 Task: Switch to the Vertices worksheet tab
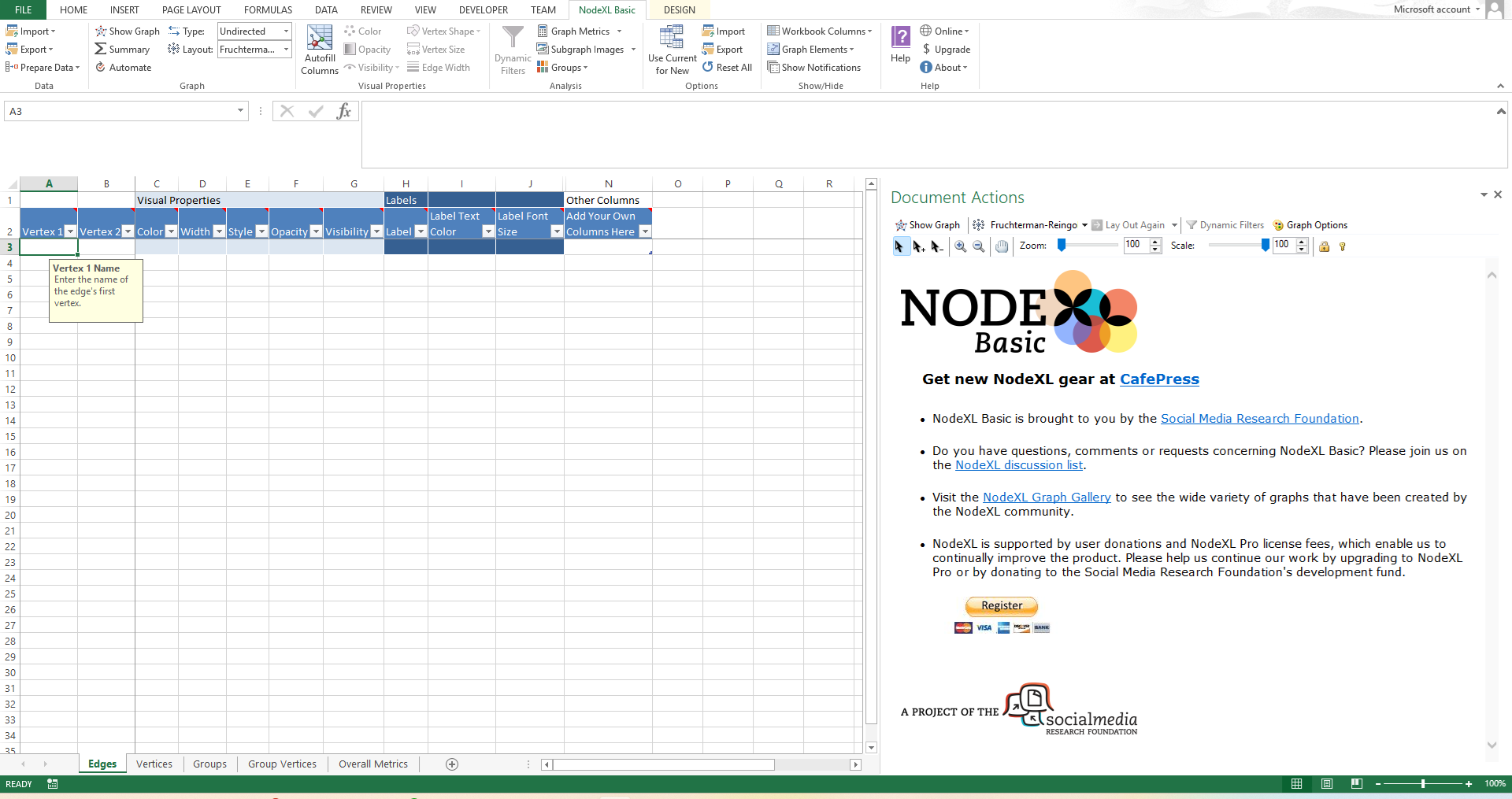[x=154, y=764]
